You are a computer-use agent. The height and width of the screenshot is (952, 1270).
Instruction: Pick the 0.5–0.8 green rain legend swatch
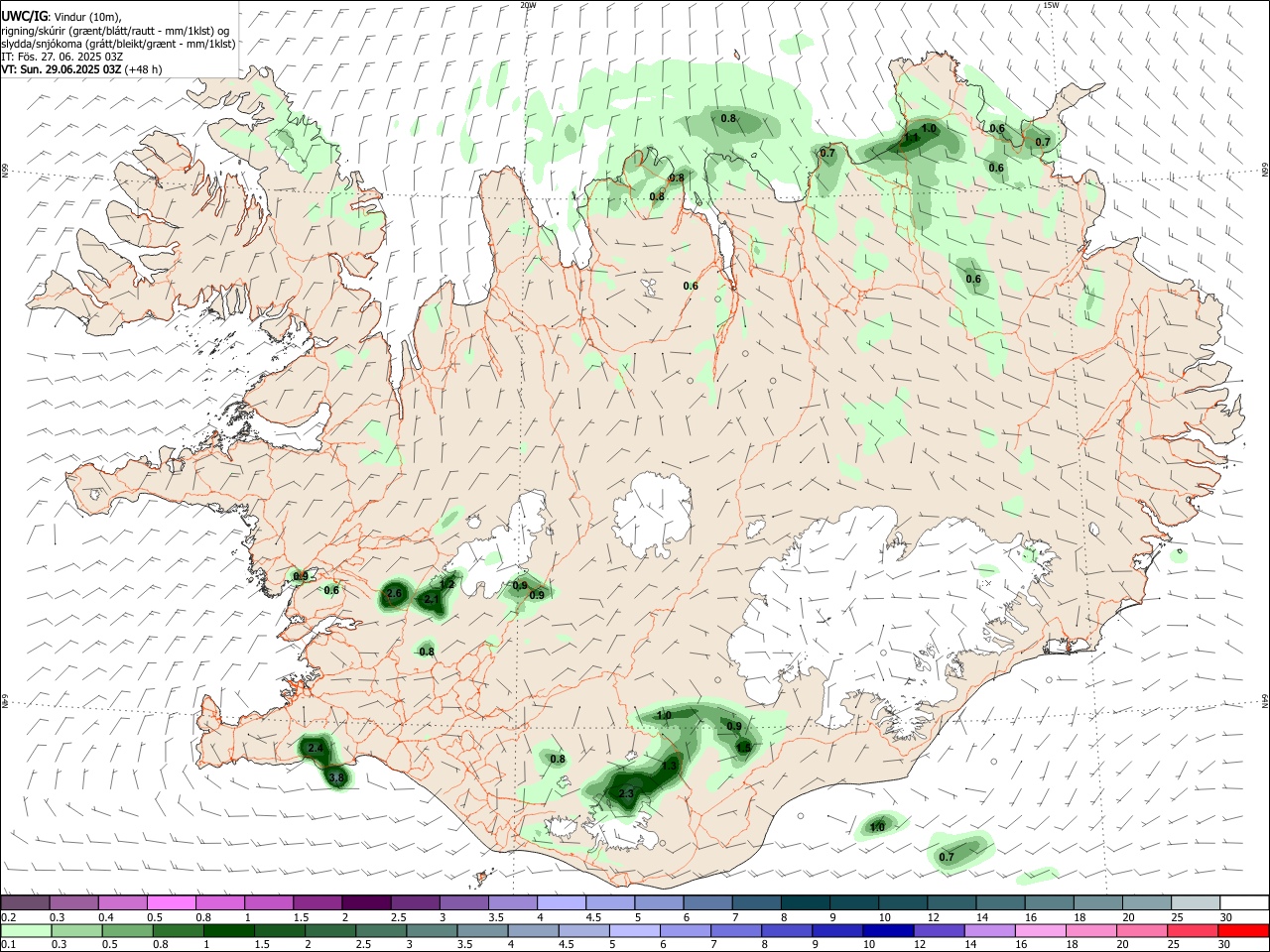click(x=127, y=931)
